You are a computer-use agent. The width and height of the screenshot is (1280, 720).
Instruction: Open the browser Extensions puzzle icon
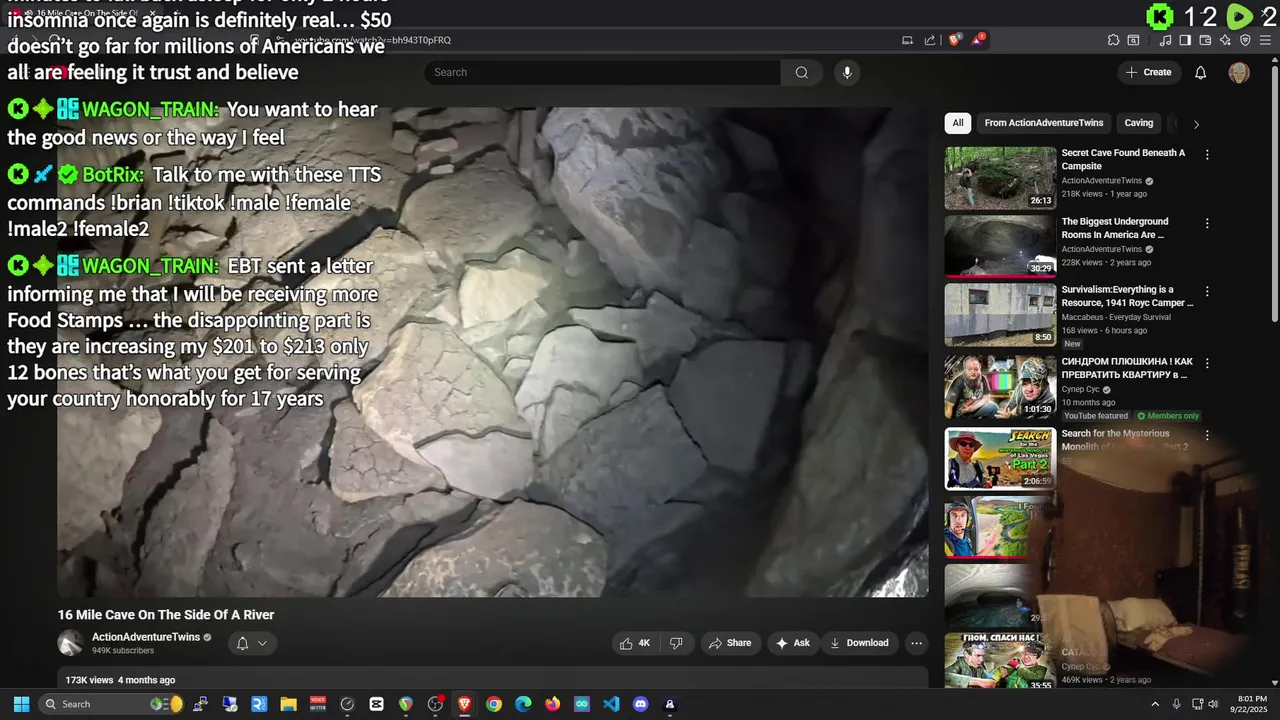pyautogui.click(x=1113, y=40)
